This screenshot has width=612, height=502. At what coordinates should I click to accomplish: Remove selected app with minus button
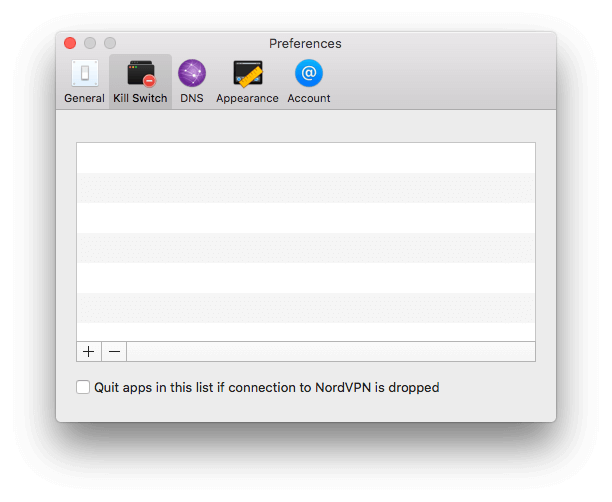(114, 352)
